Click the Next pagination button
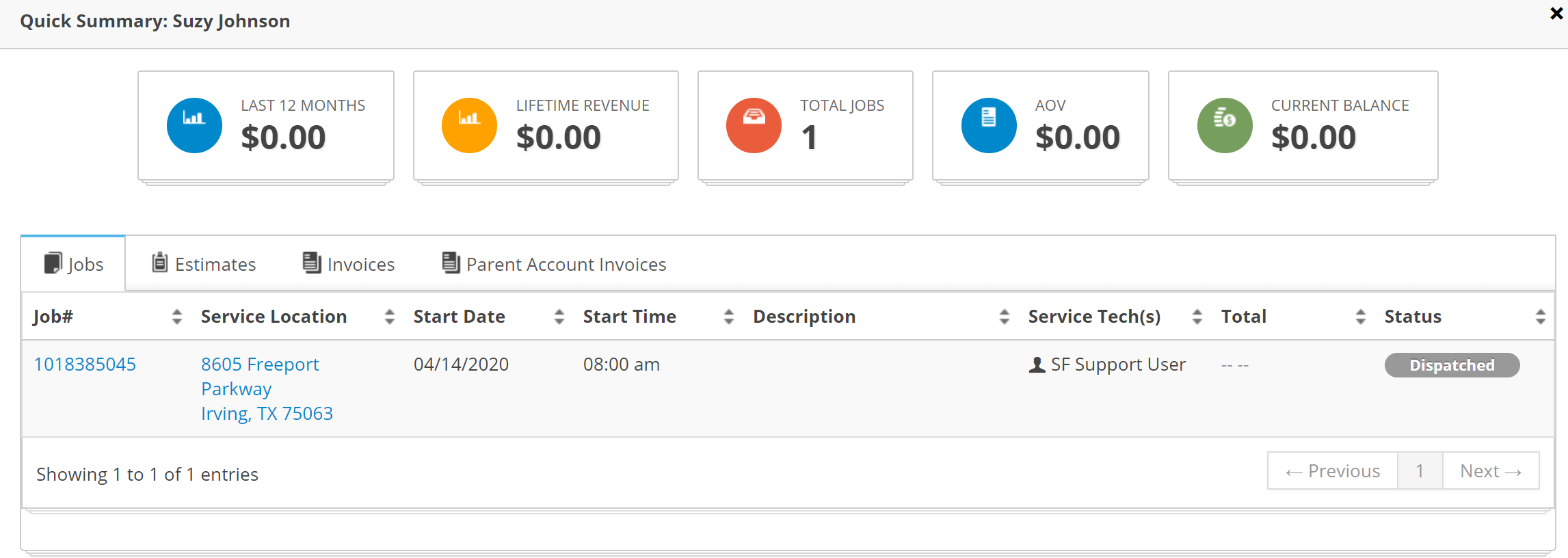The height and width of the screenshot is (558, 1568). 1490,471
